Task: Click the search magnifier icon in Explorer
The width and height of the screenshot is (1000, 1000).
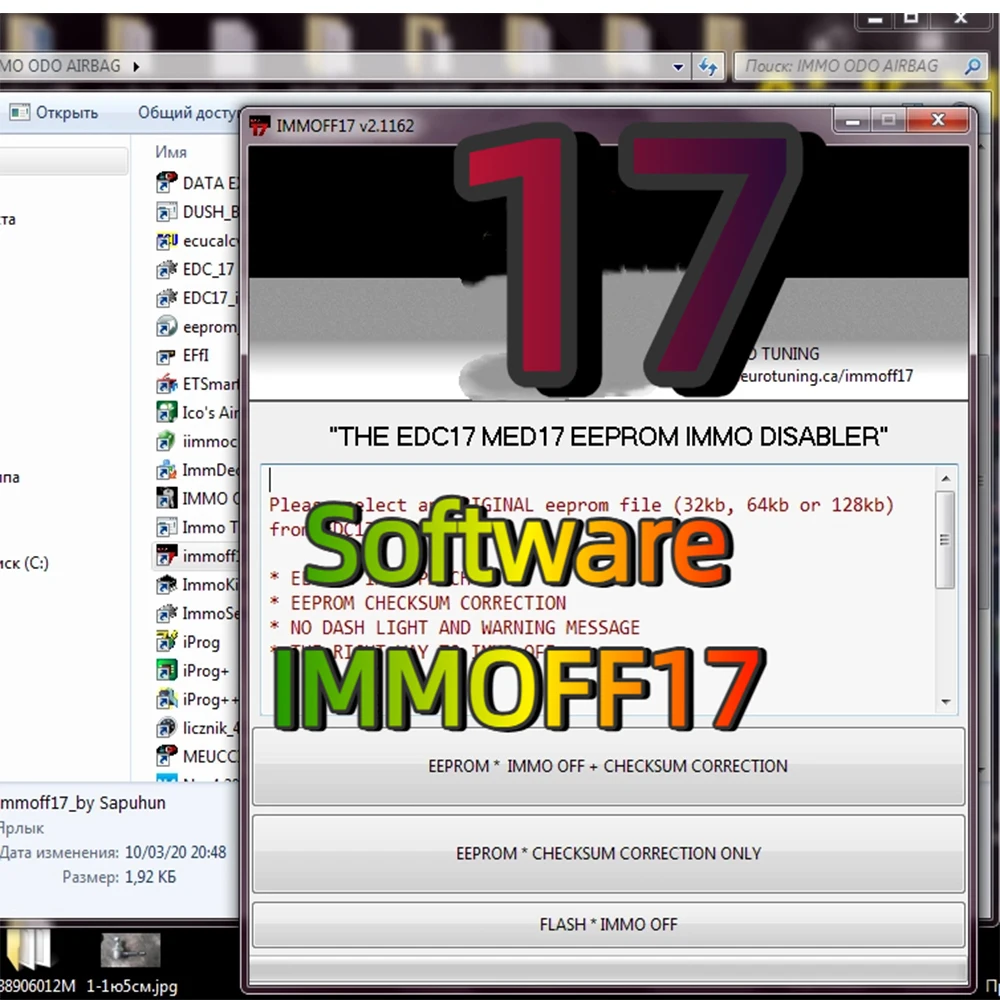Action: 973,66
